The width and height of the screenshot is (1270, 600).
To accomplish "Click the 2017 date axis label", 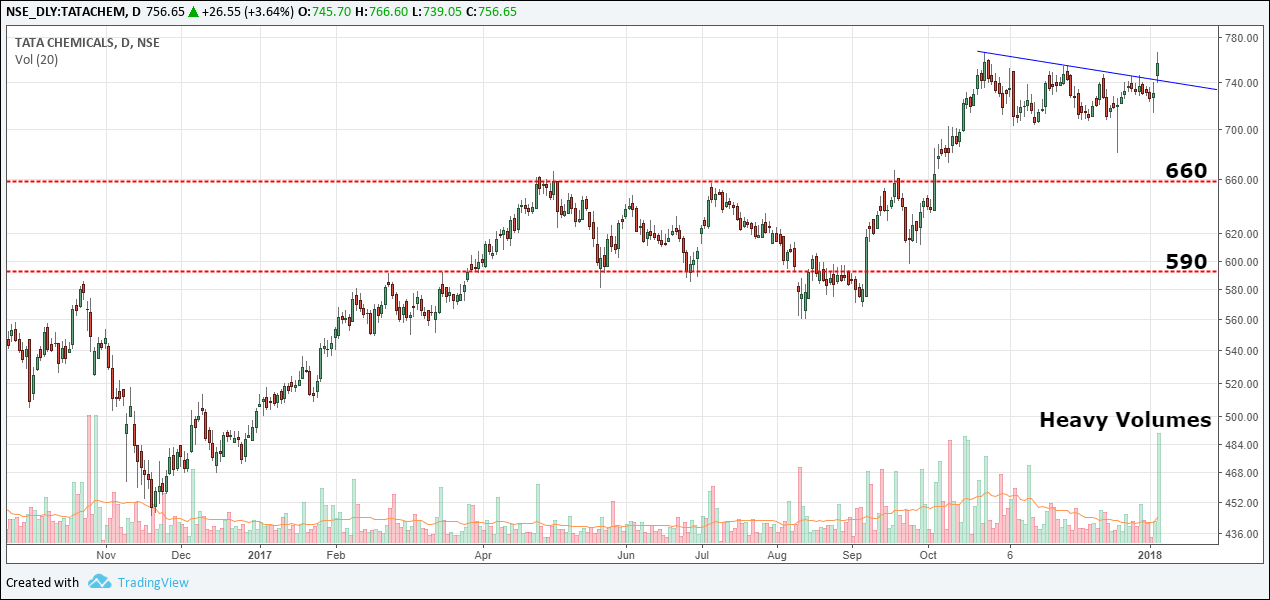I will [x=260, y=554].
